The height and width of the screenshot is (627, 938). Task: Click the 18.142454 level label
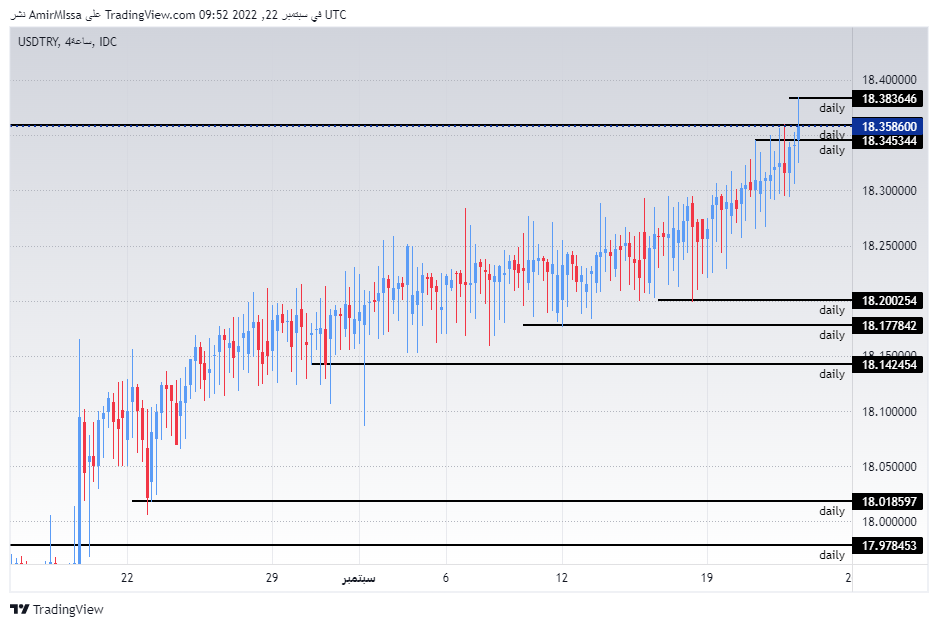click(x=889, y=366)
